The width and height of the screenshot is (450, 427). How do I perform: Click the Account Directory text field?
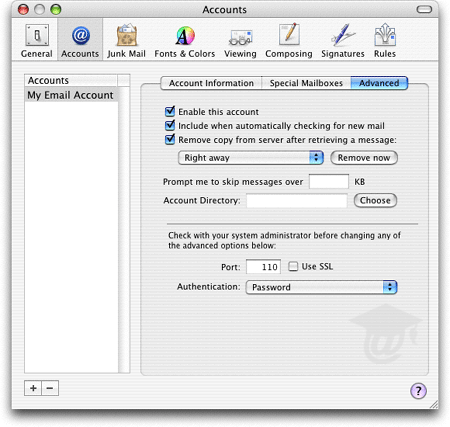pyautogui.click(x=297, y=201)
